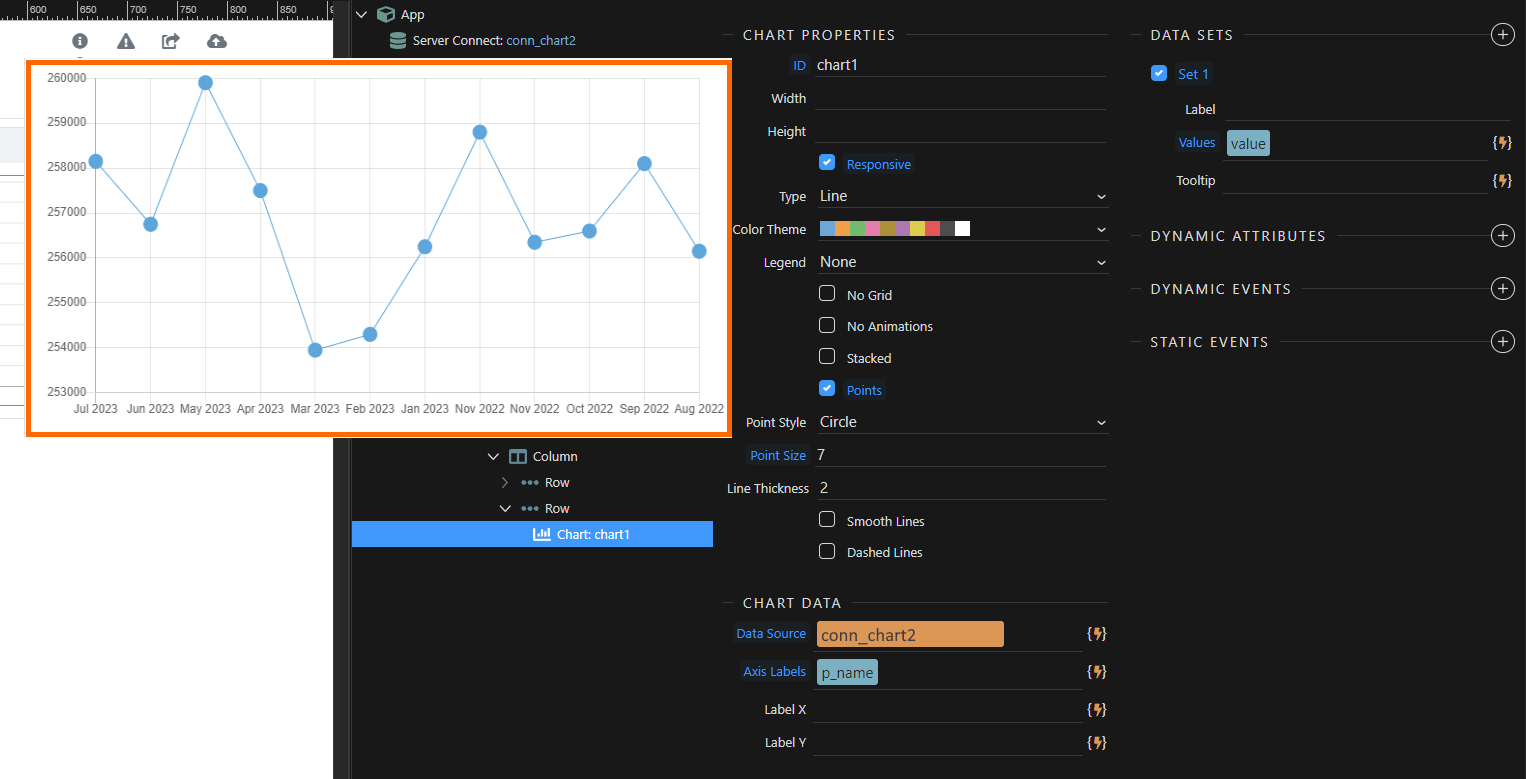
Task: Collapse the Row containing chart1
Action: tap(506, 508)
